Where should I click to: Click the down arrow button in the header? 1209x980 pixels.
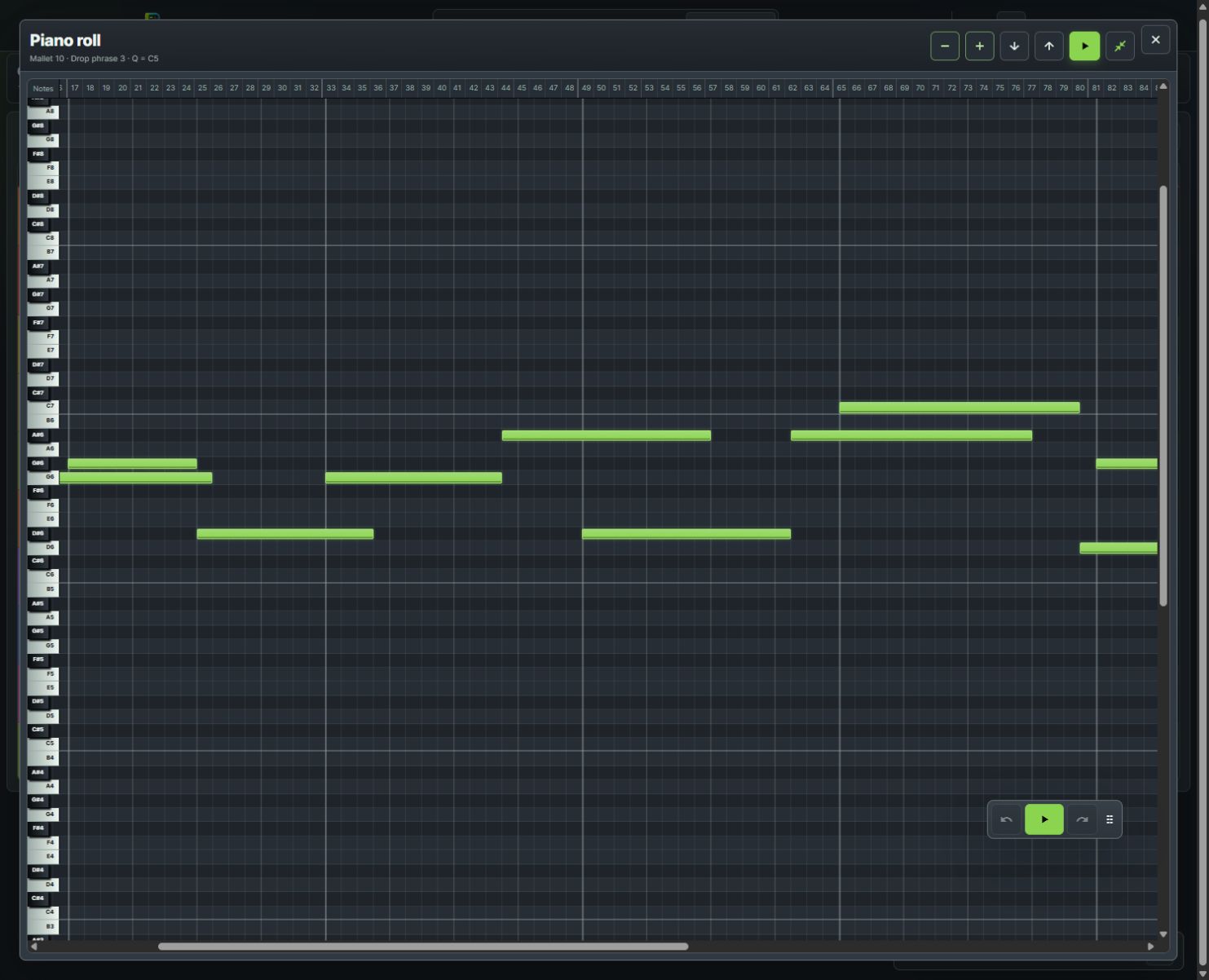1014,46
